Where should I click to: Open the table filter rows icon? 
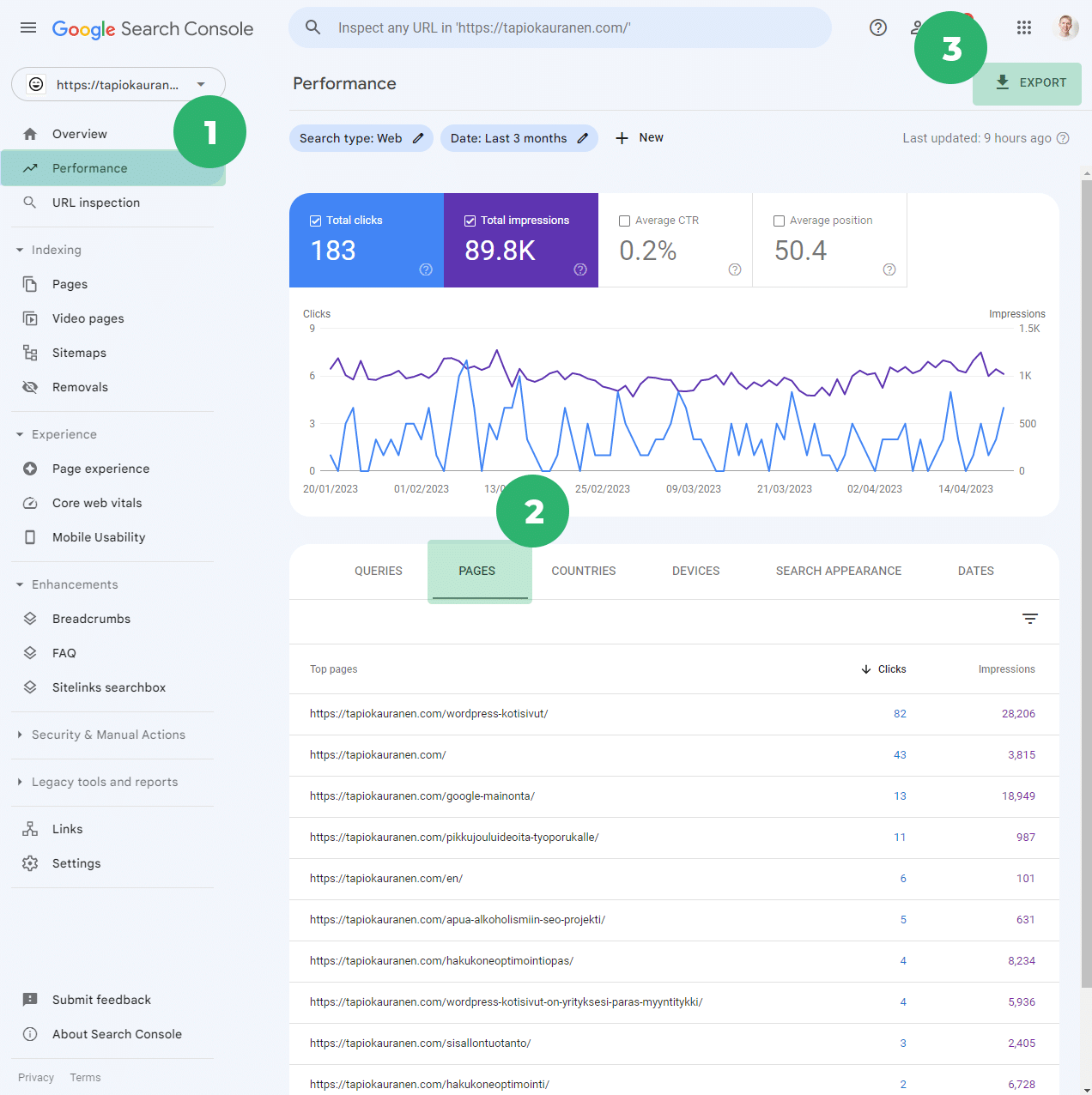[x=1030, y=619]
